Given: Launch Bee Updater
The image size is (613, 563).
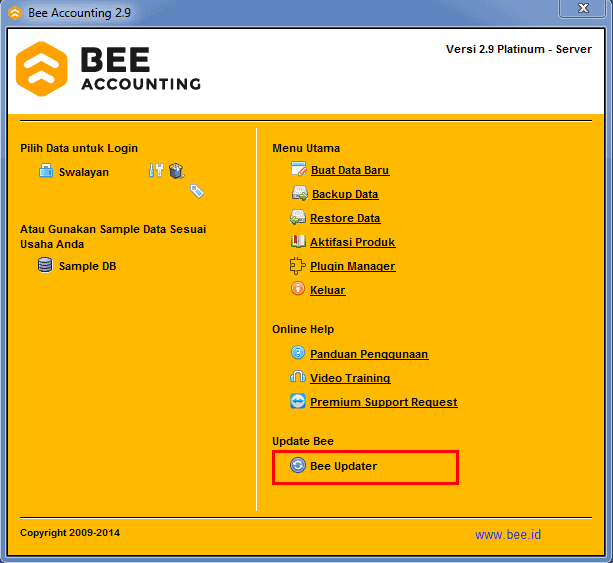Looking at the screenshot, I should point(343,466).
